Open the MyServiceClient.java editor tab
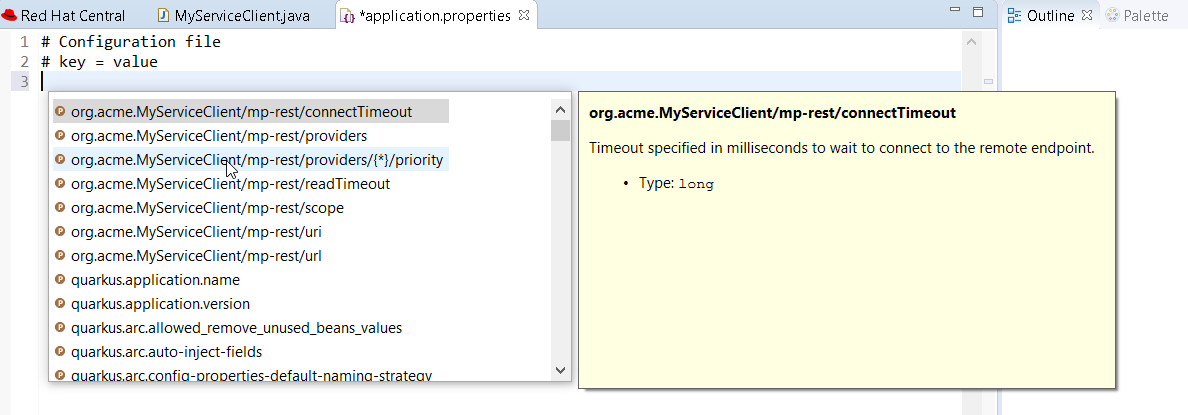The width and height of the screenshot is (1188, 415). 234,15
